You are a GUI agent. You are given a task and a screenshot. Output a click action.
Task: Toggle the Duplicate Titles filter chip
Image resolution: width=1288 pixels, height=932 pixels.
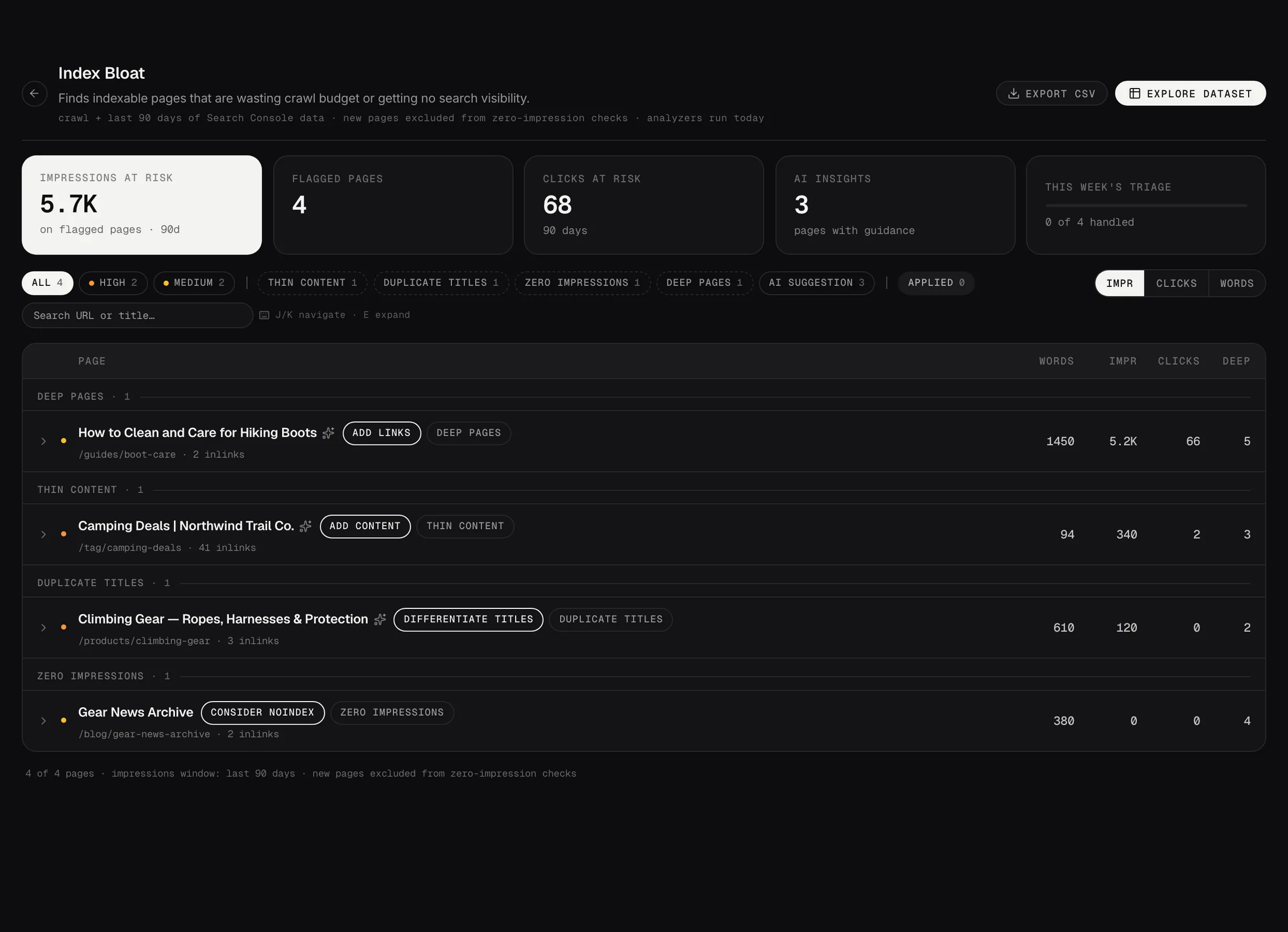441,283
